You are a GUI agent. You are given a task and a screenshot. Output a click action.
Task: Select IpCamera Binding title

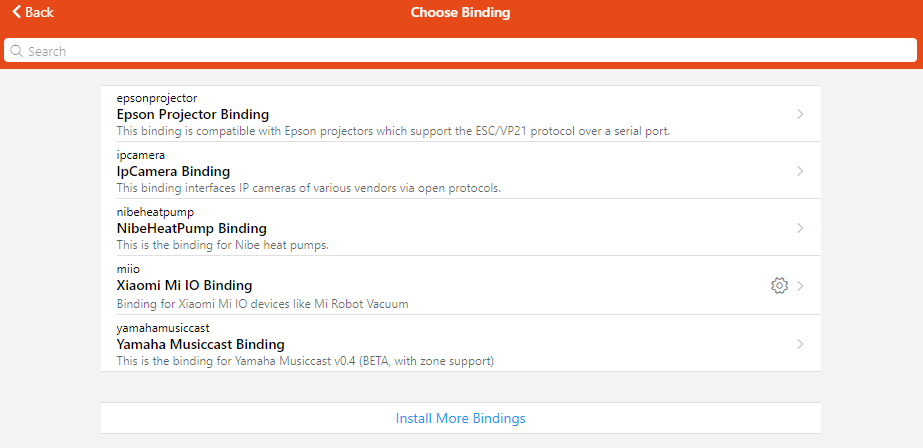pyautogui.click(x=173, y=171)
